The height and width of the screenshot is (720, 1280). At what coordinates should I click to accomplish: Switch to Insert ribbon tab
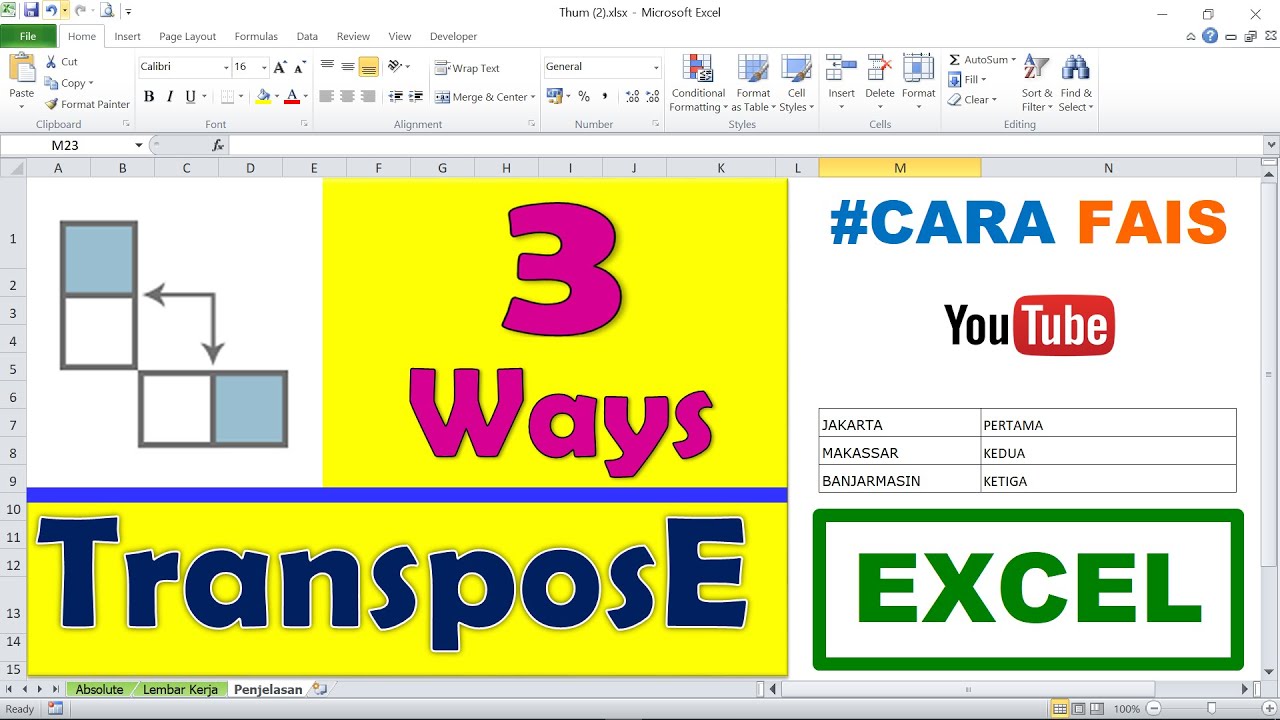tap(127, 36)
